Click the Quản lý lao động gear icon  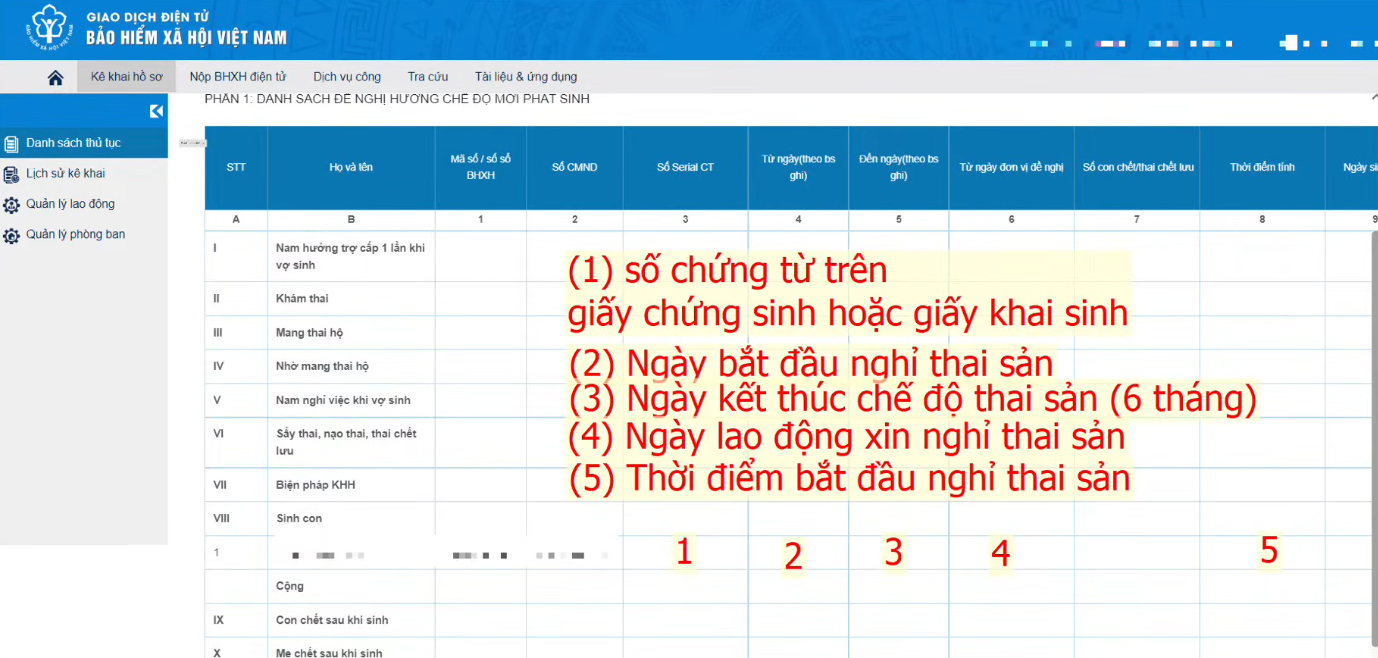click(11, 205)
